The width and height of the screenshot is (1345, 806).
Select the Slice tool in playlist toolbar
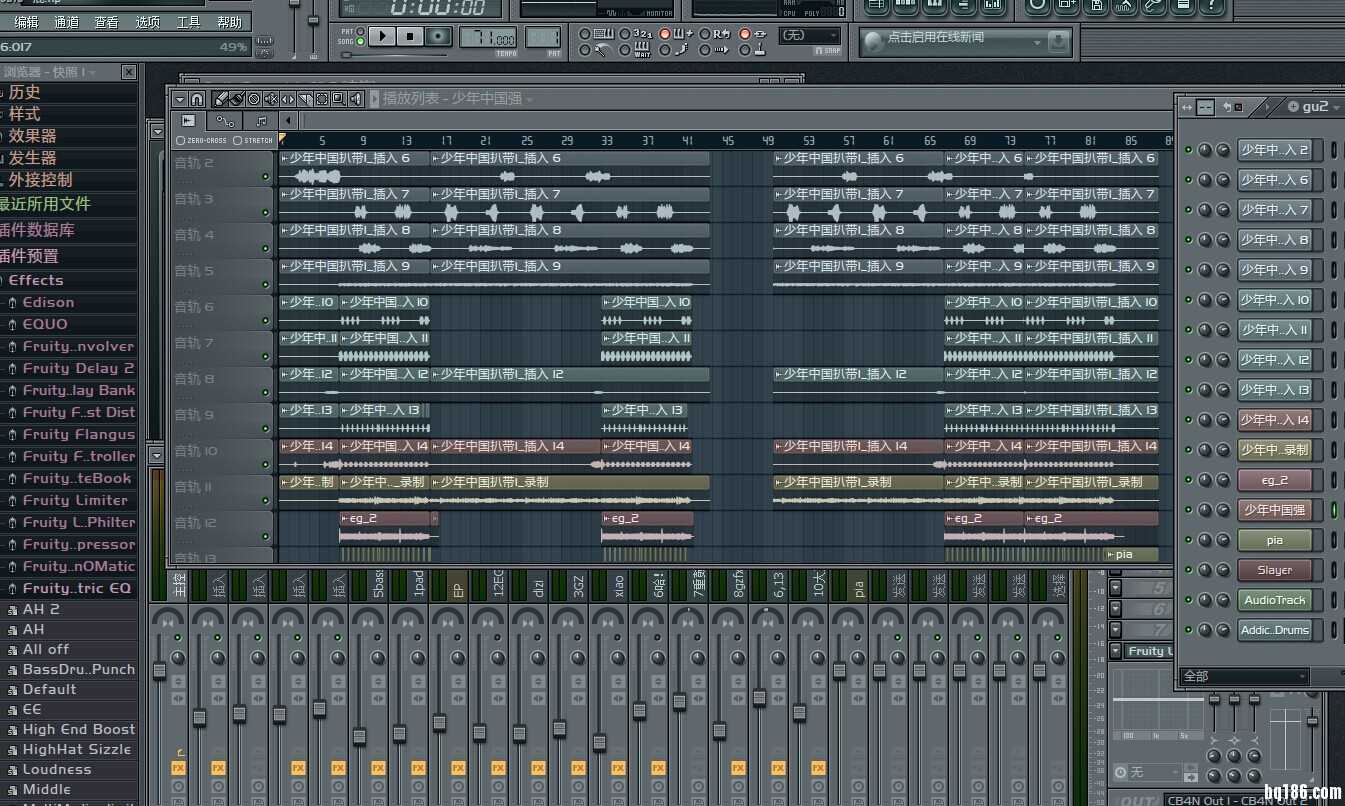pyautogui.click(x=305, y=99)
